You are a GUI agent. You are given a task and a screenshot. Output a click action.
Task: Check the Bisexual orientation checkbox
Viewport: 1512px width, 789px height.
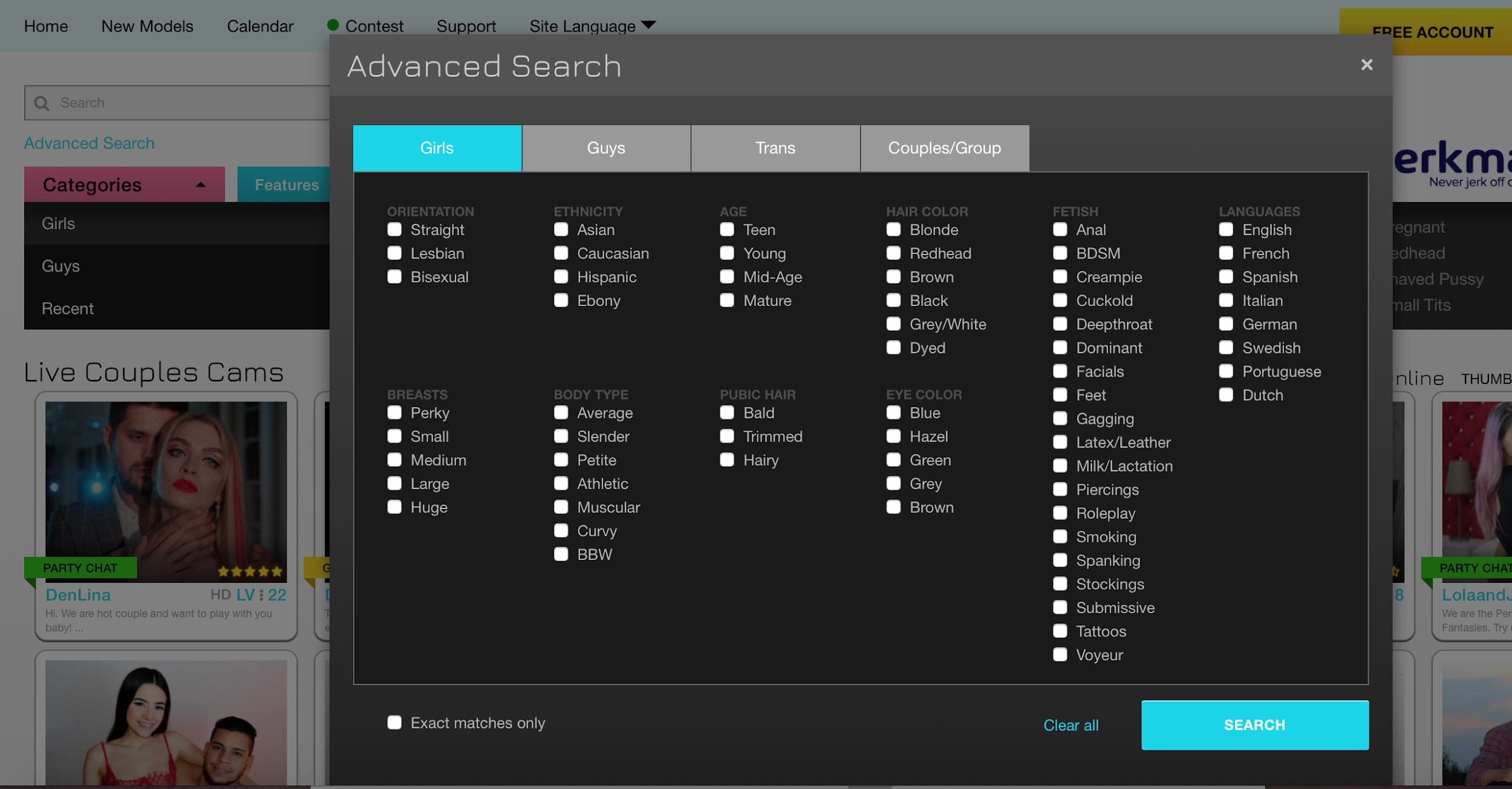pos(394,277)
